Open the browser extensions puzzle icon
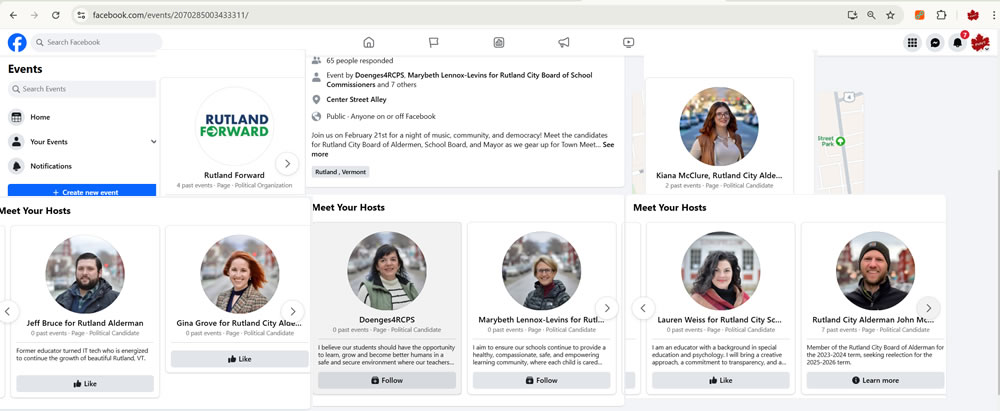Screen dimensions: 1000x411 (941, 15)
